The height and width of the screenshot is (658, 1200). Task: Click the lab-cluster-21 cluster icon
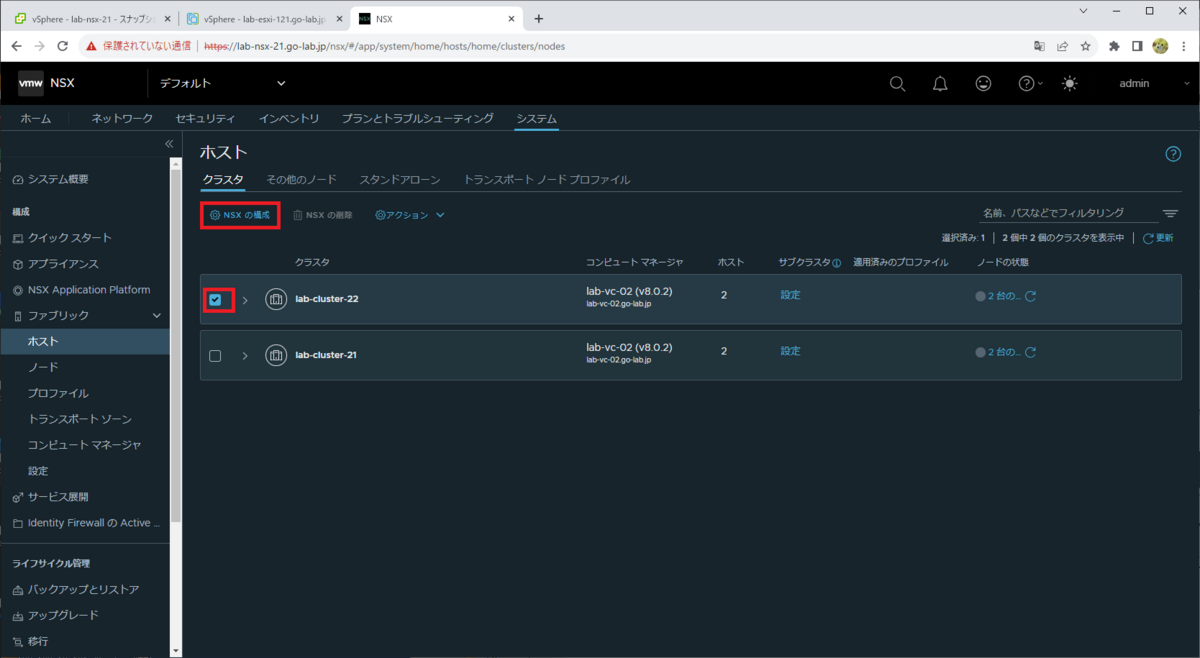[276, 355]
